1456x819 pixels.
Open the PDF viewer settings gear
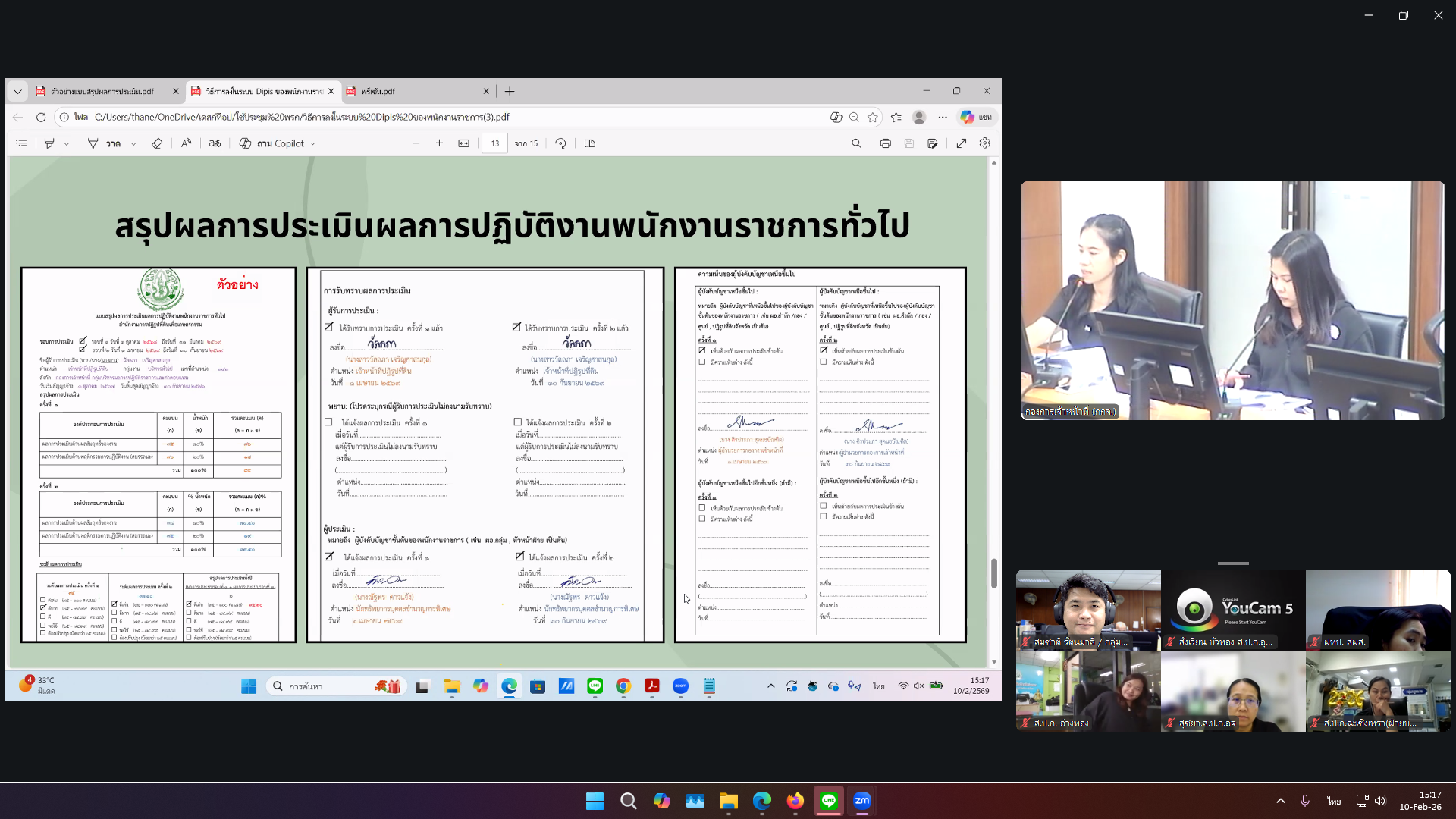[984, 143]
